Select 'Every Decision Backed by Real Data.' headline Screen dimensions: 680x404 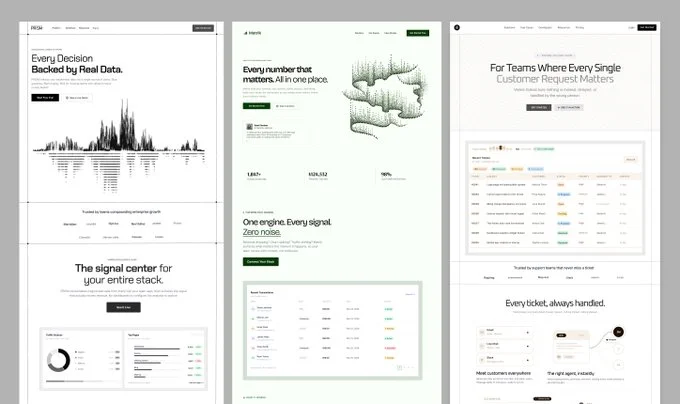point(77,64)
